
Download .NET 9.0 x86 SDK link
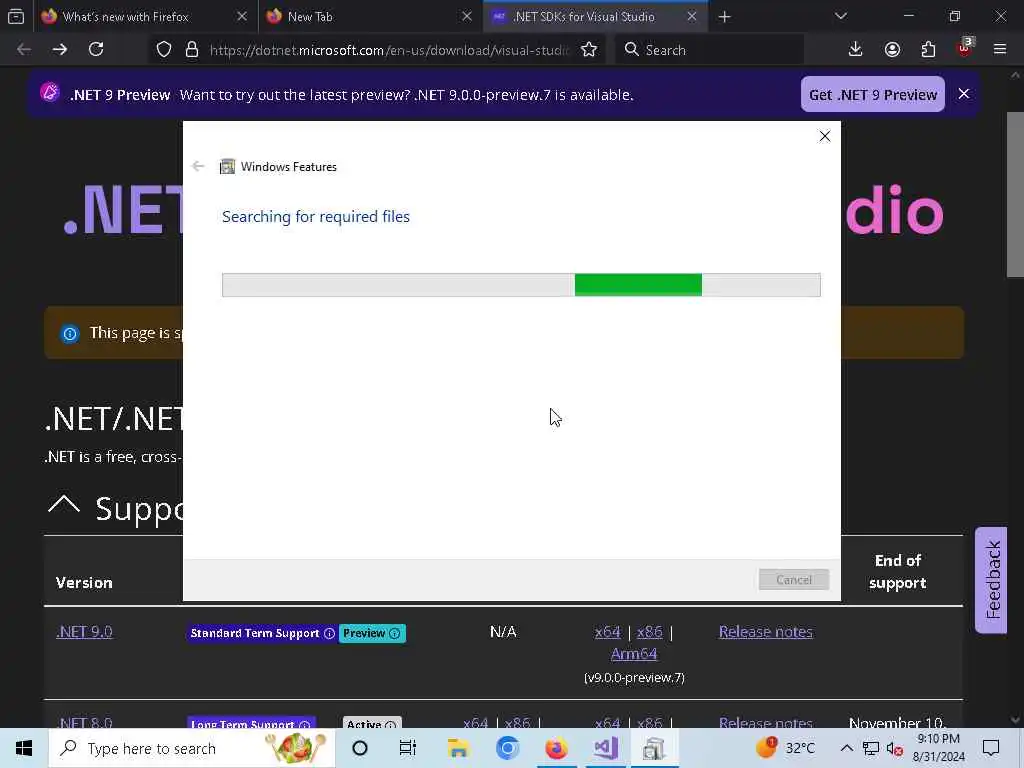649,632
